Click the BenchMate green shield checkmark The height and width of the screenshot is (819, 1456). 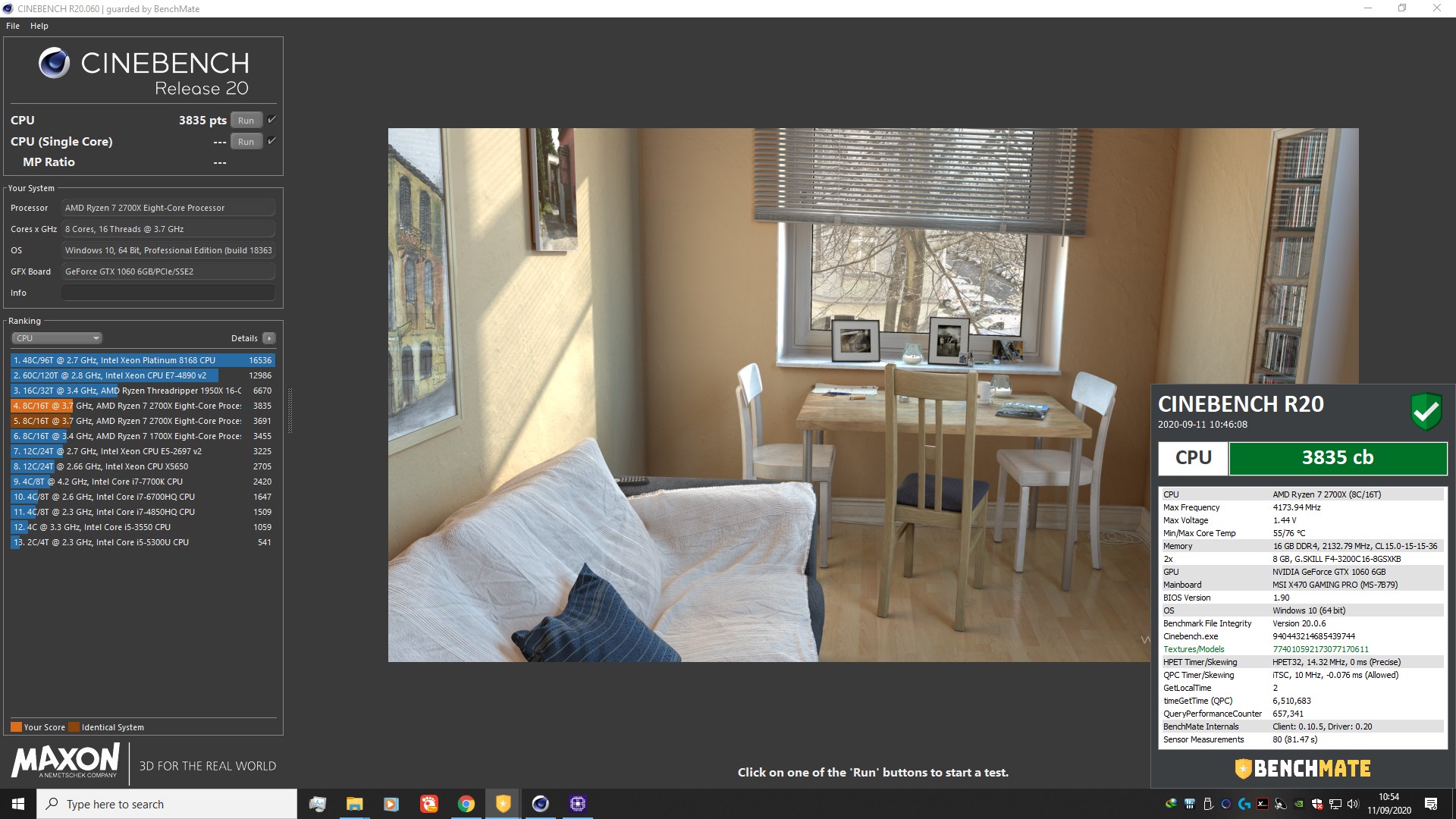(1426, 412)
